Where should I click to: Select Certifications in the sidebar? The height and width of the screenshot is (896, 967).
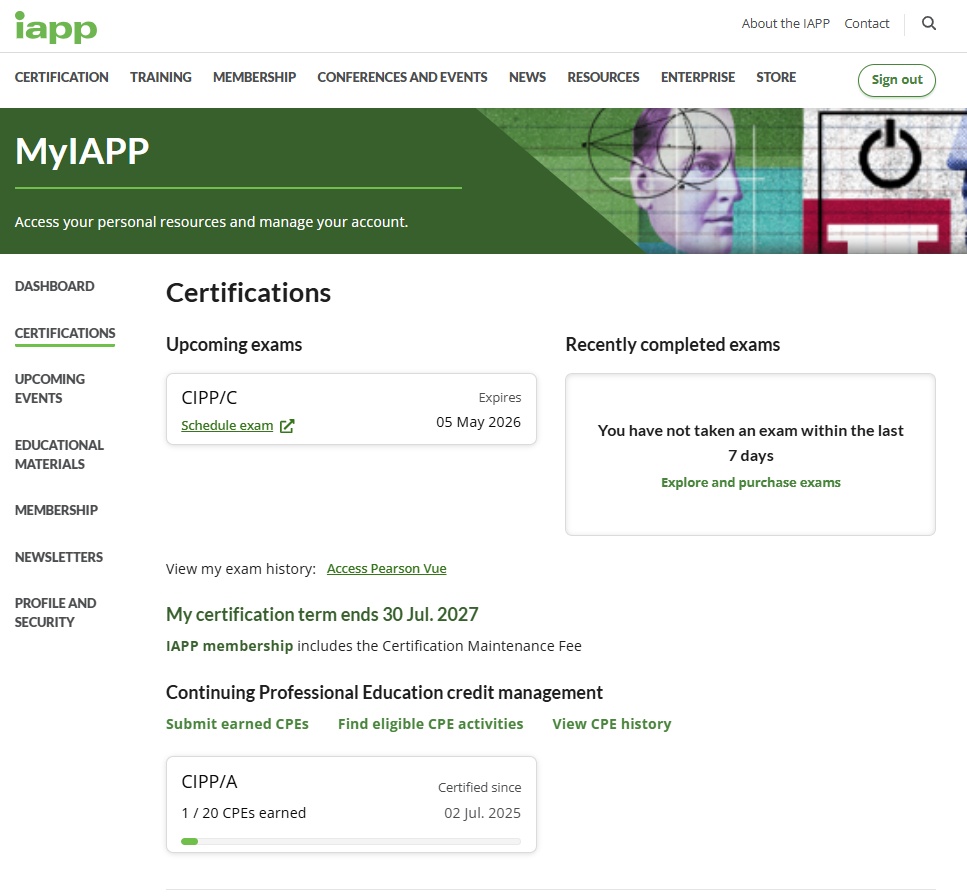65,333
